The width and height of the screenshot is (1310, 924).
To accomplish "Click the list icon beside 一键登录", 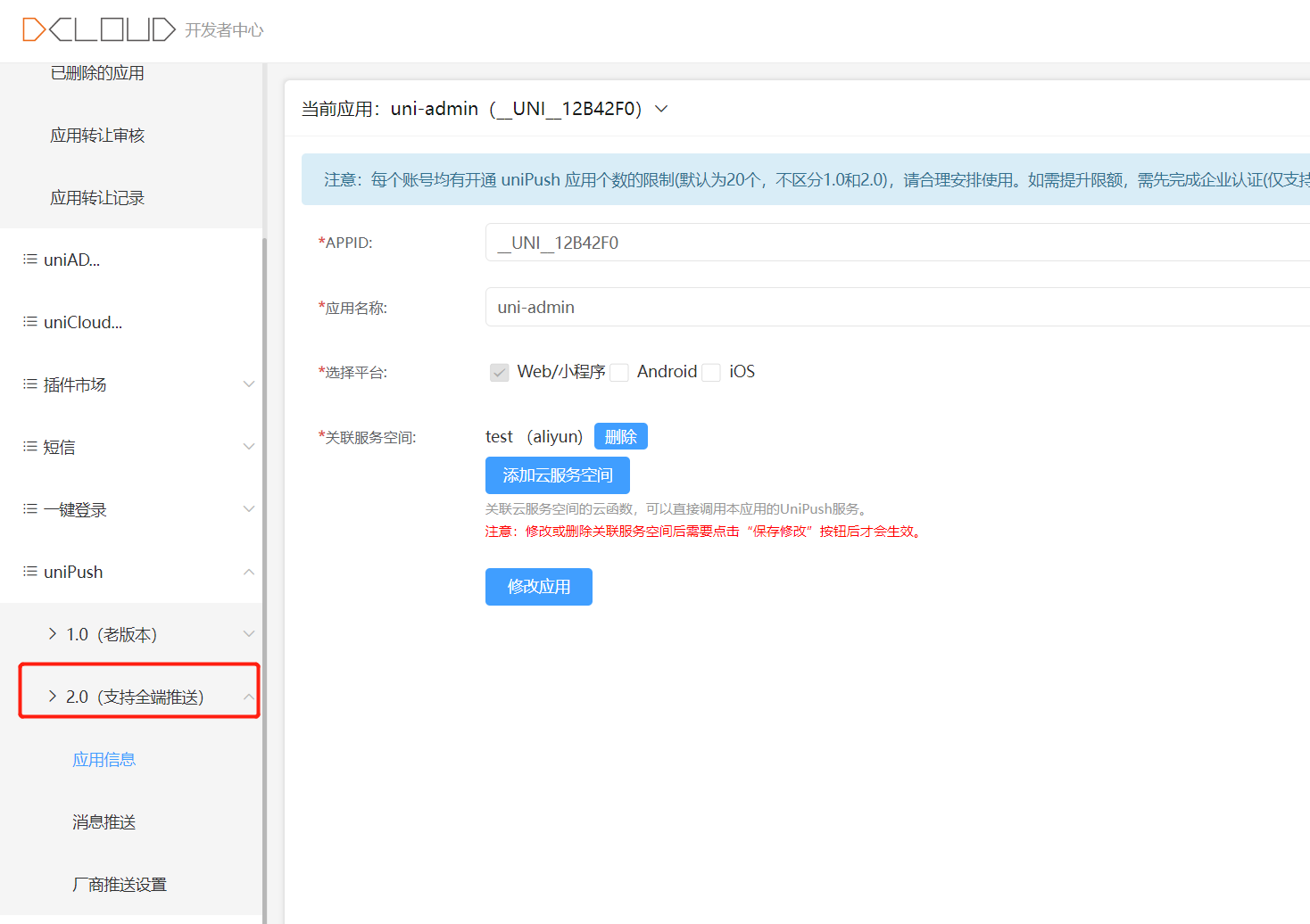I will tap(30, 509).
